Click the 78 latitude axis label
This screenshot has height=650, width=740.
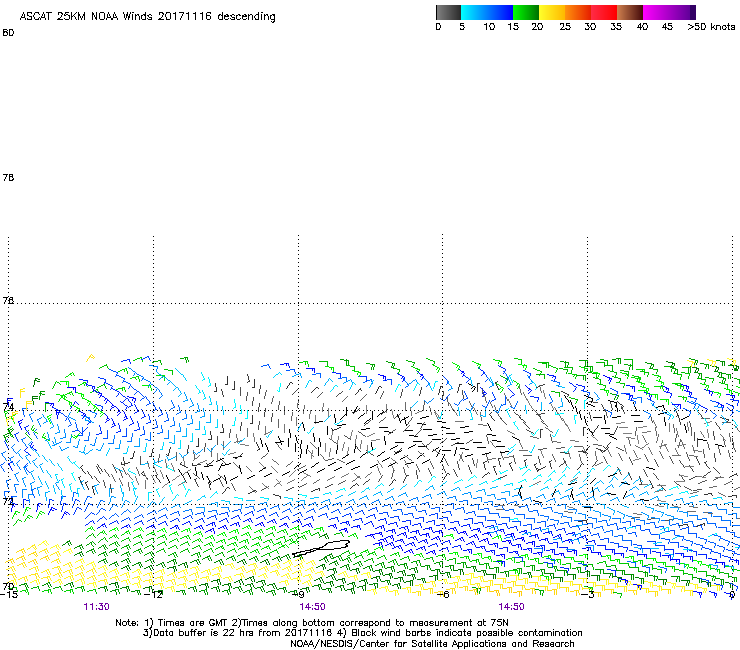click(8, 177)
